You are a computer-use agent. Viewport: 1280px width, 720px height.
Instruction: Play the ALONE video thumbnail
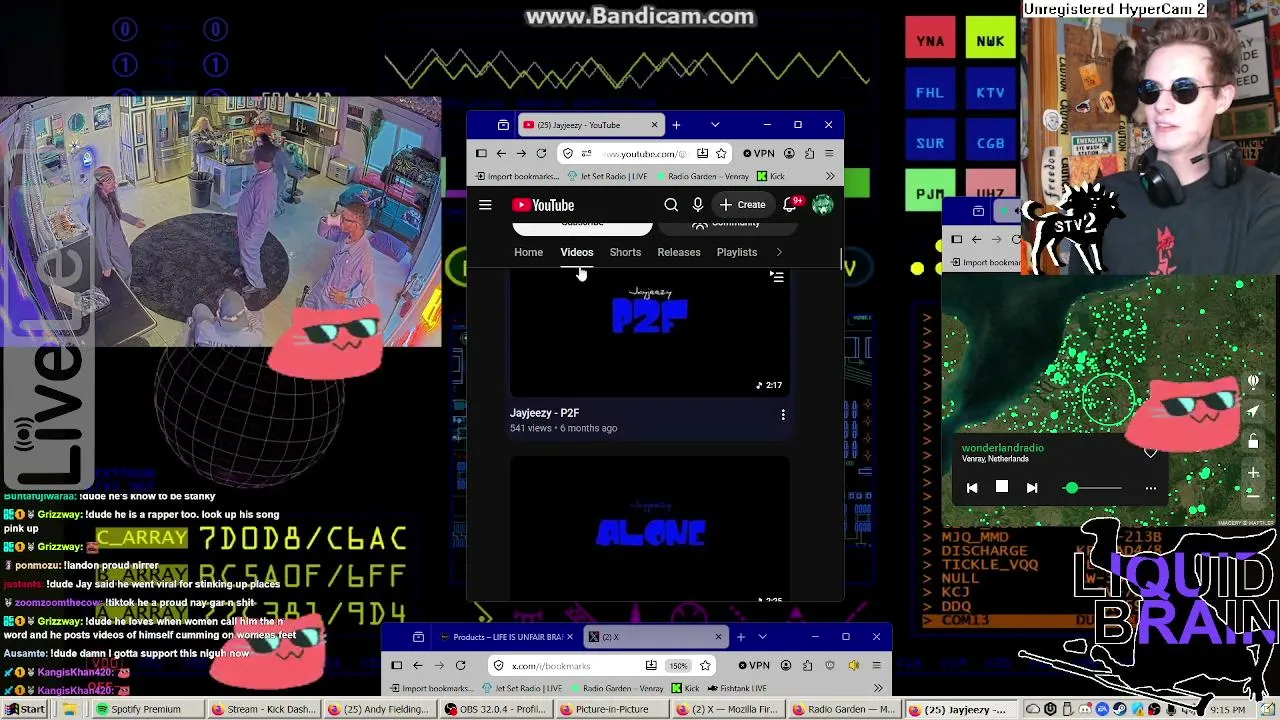tap(649, 528)
